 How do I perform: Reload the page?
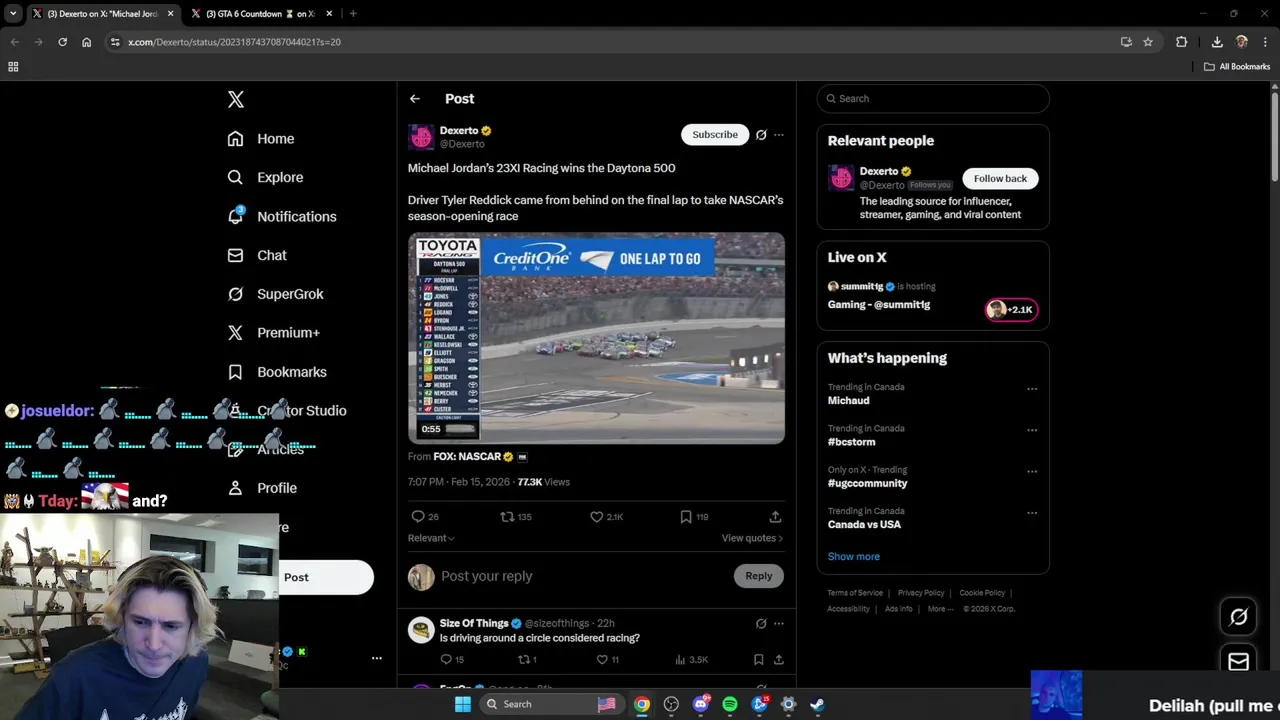(62, 42)
